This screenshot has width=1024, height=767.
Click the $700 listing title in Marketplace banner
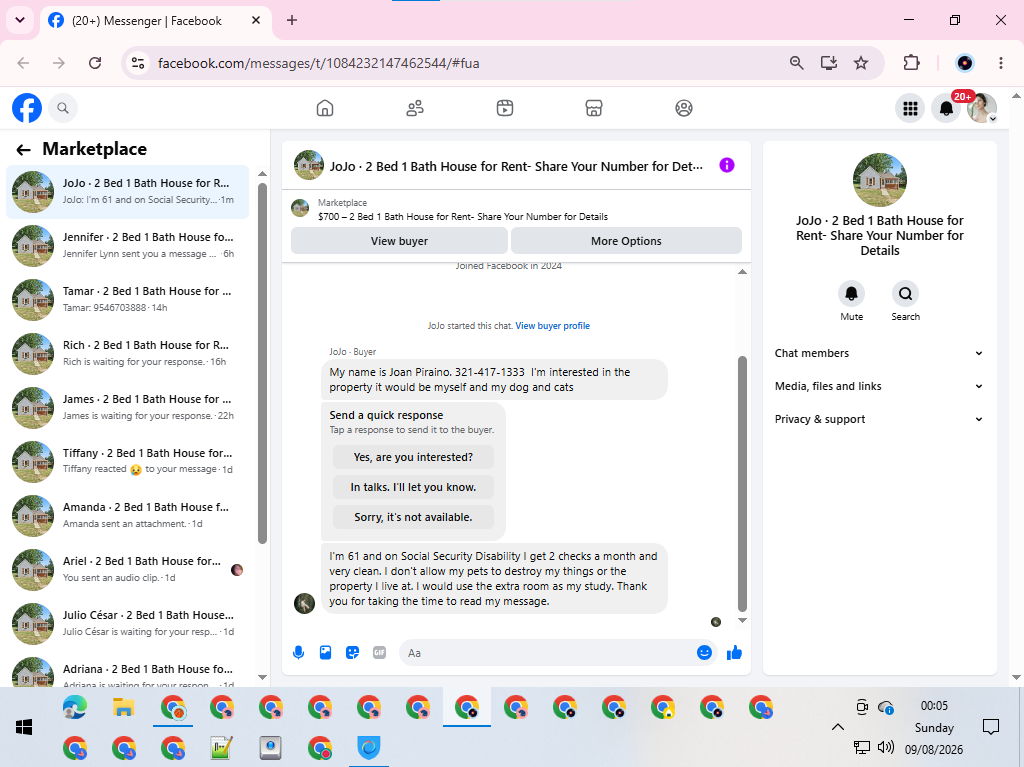(x=463, y=217)
